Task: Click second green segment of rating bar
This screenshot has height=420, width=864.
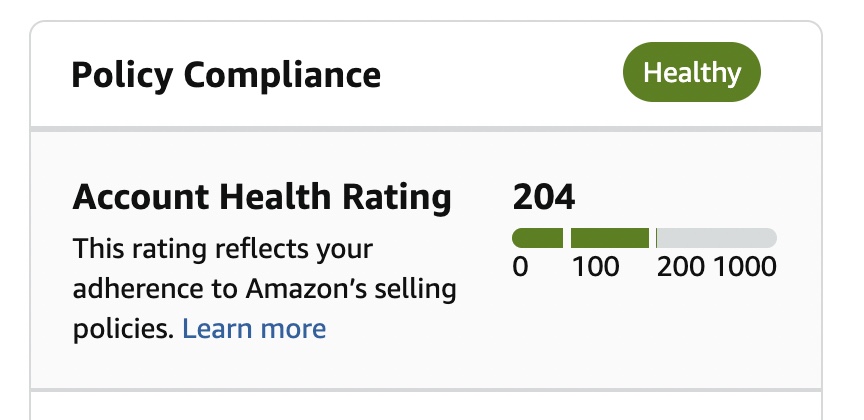Action: point(610,238)
